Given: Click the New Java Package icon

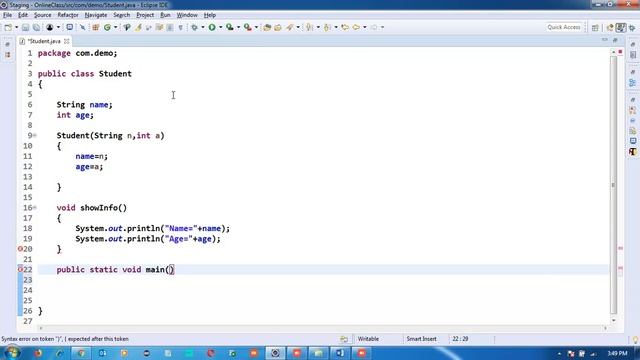Looking at the screenshot, I should pyautogui.click(x=96, y=27).
